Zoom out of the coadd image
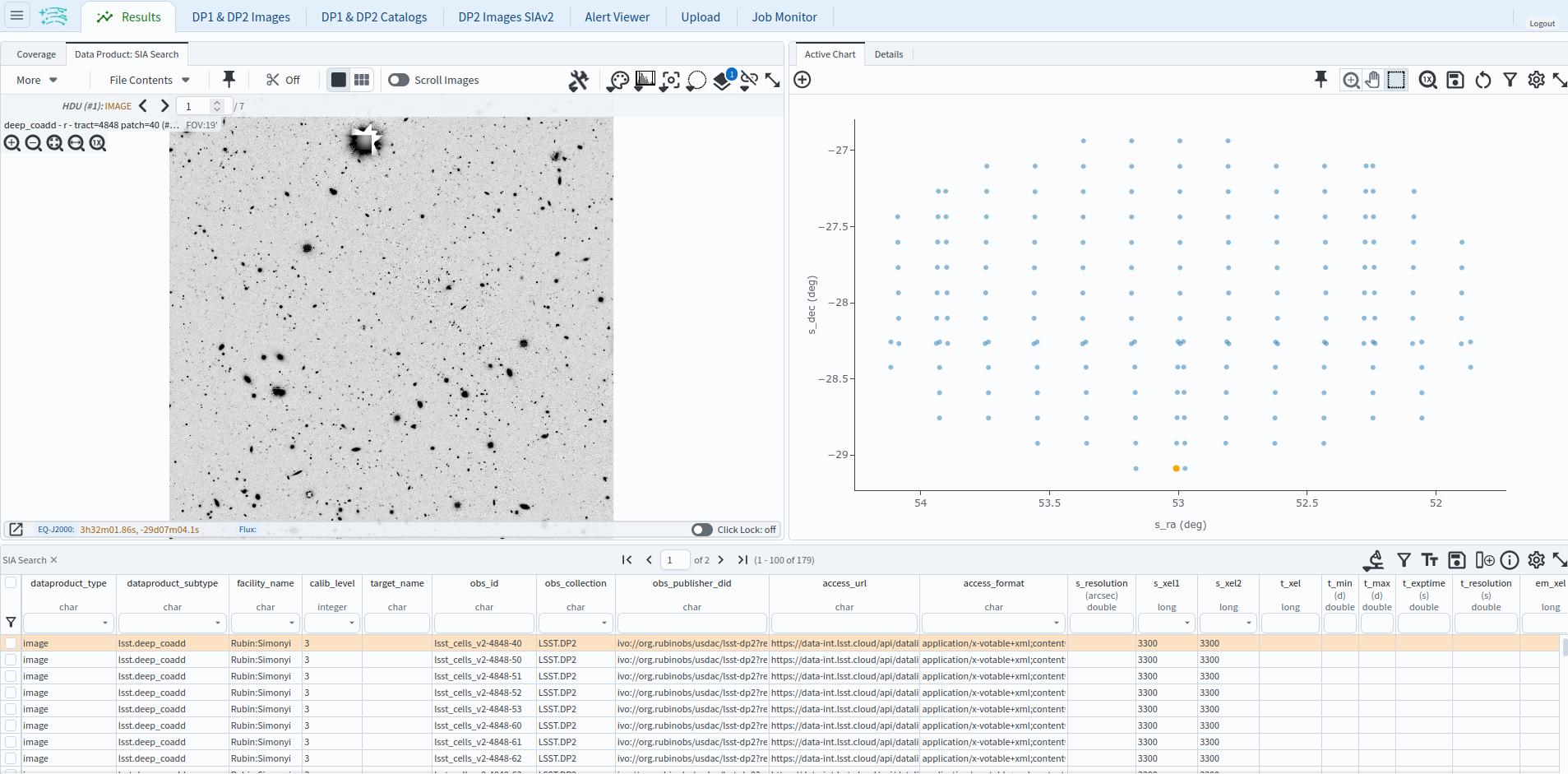Viewport: 1568px width, 774px height. point(34,143)
